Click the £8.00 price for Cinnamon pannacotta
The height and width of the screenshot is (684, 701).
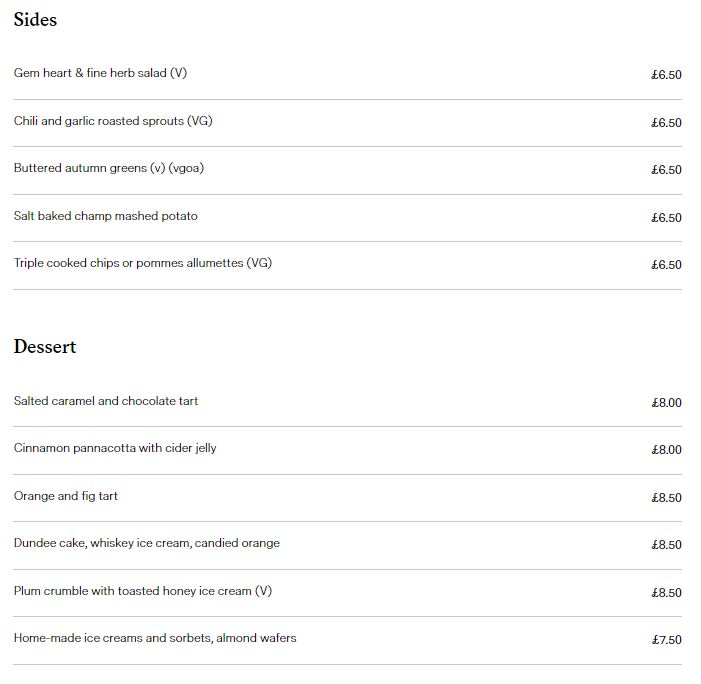(x=666, y=450)
